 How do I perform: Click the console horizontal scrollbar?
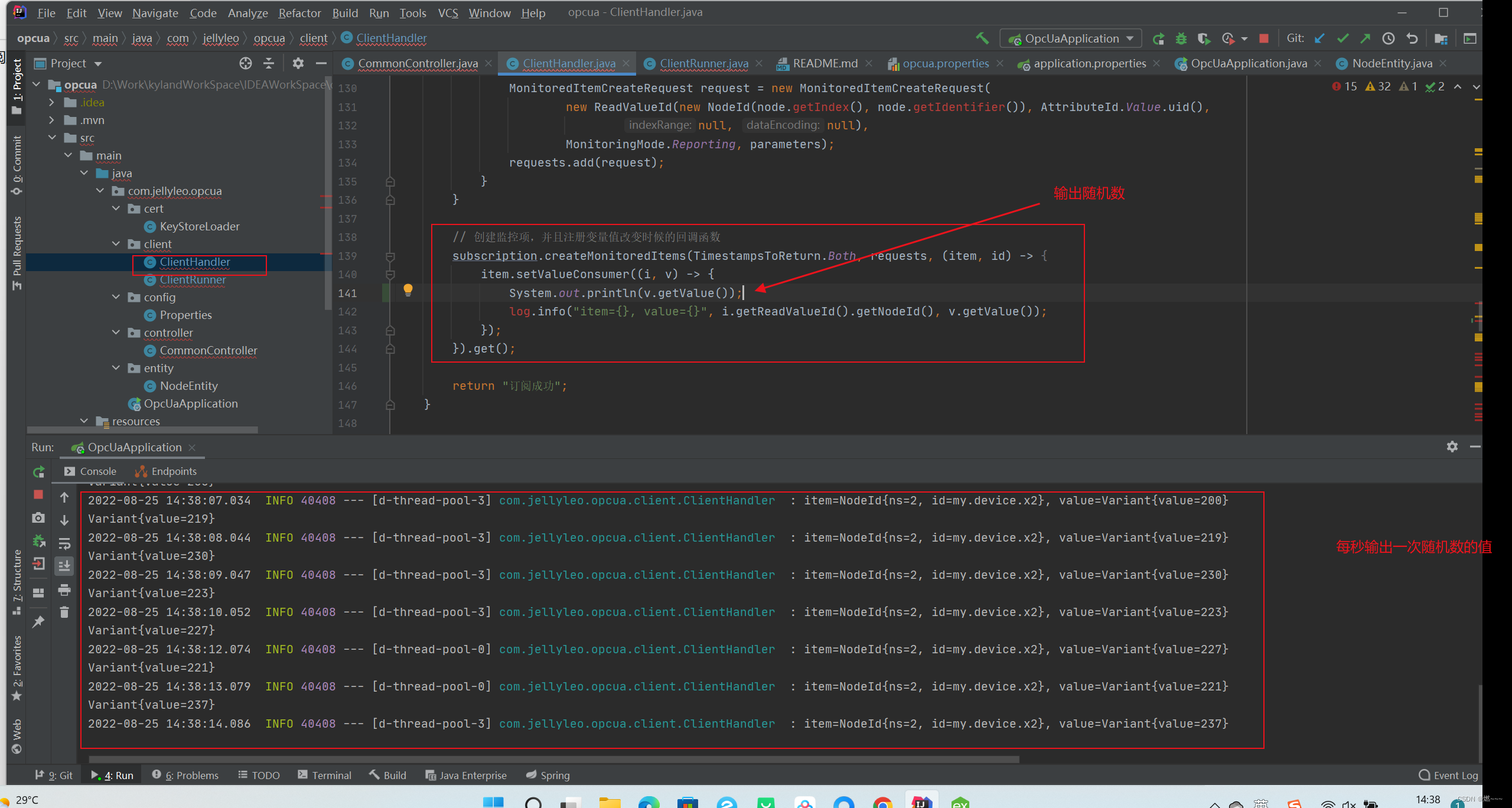[554, 759]
